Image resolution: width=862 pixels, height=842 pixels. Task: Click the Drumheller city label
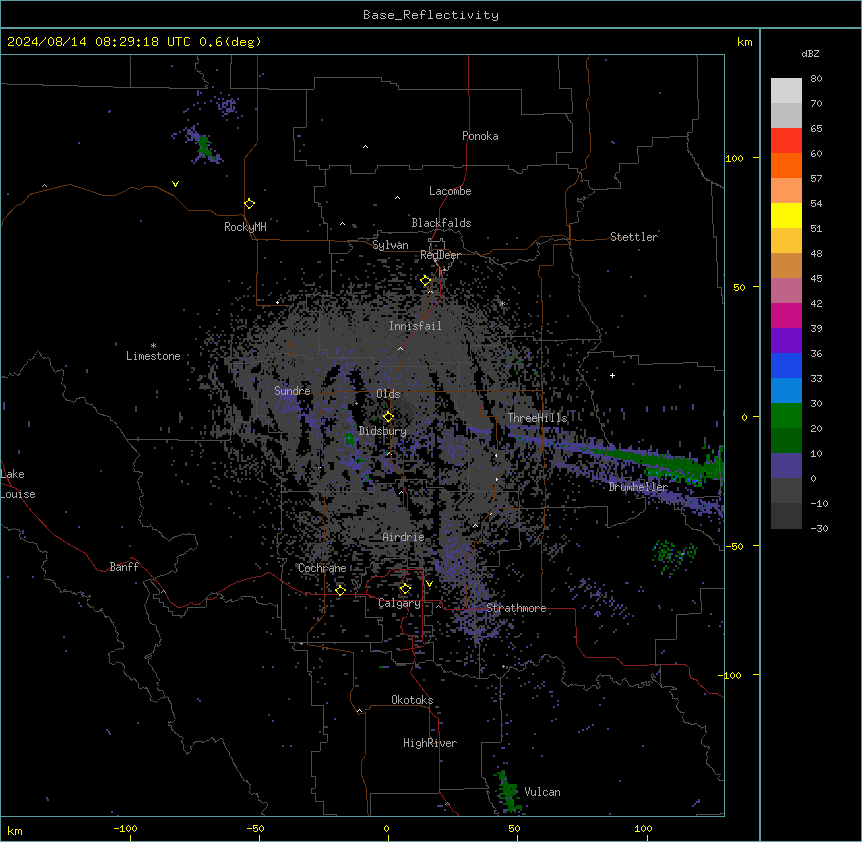638,486
